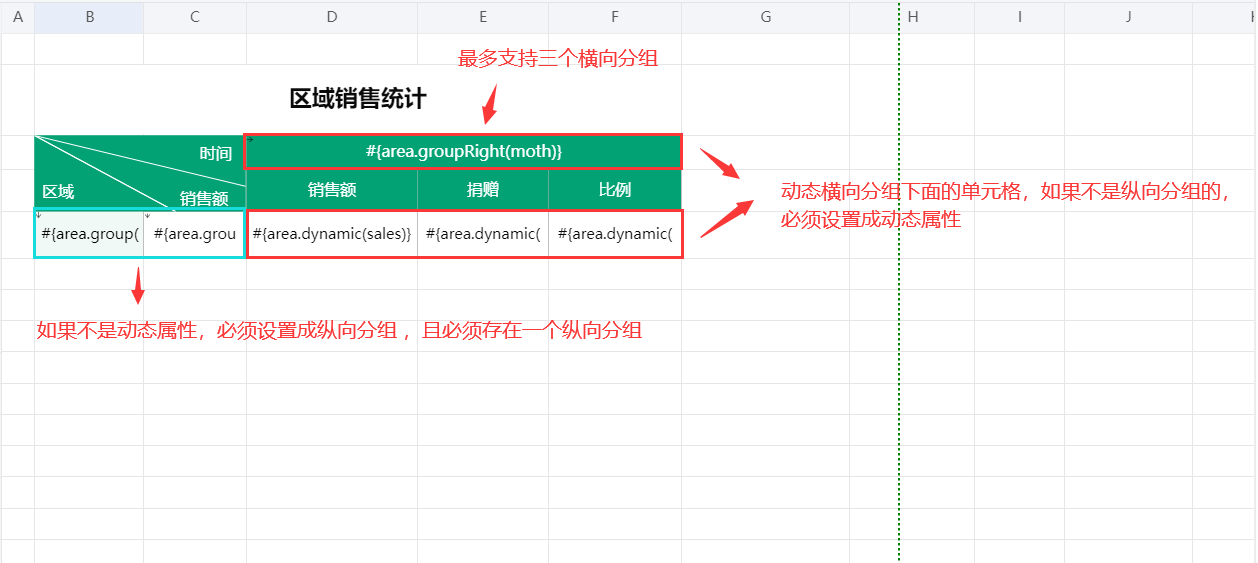This screenshot has width=1258, height=563.
Task: Select the #{area.dynamic(sales)} cell
Action: coord(332,234)
